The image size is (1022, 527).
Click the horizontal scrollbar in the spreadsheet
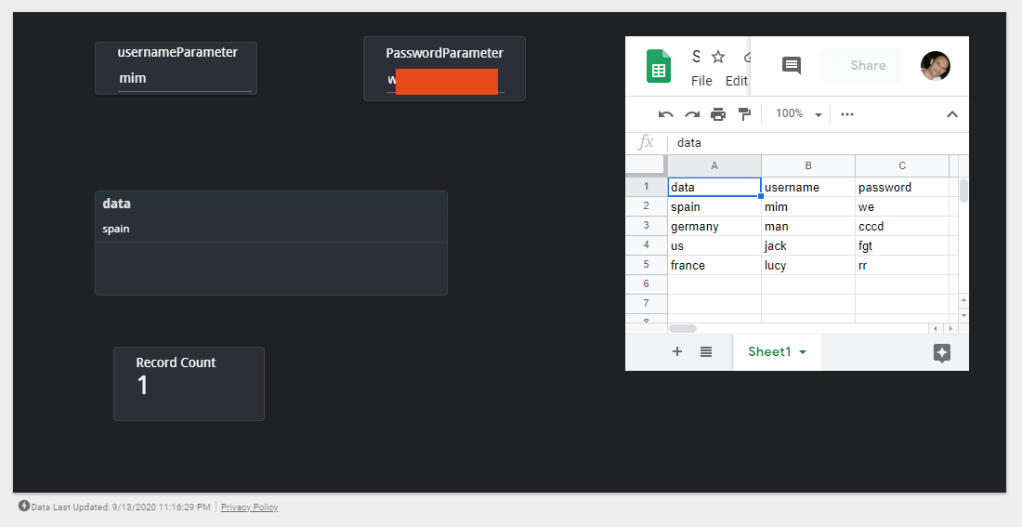click(x=682, y=328)
